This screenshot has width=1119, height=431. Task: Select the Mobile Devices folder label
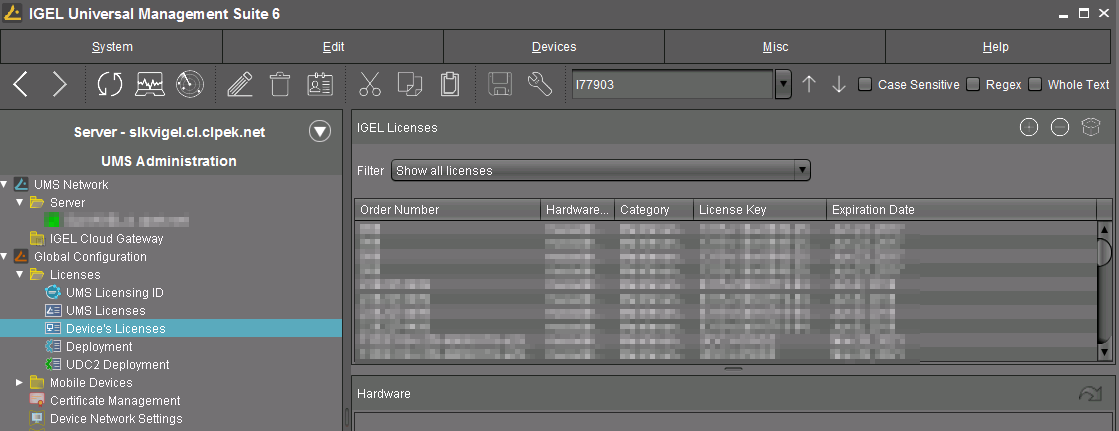[91, 382]
